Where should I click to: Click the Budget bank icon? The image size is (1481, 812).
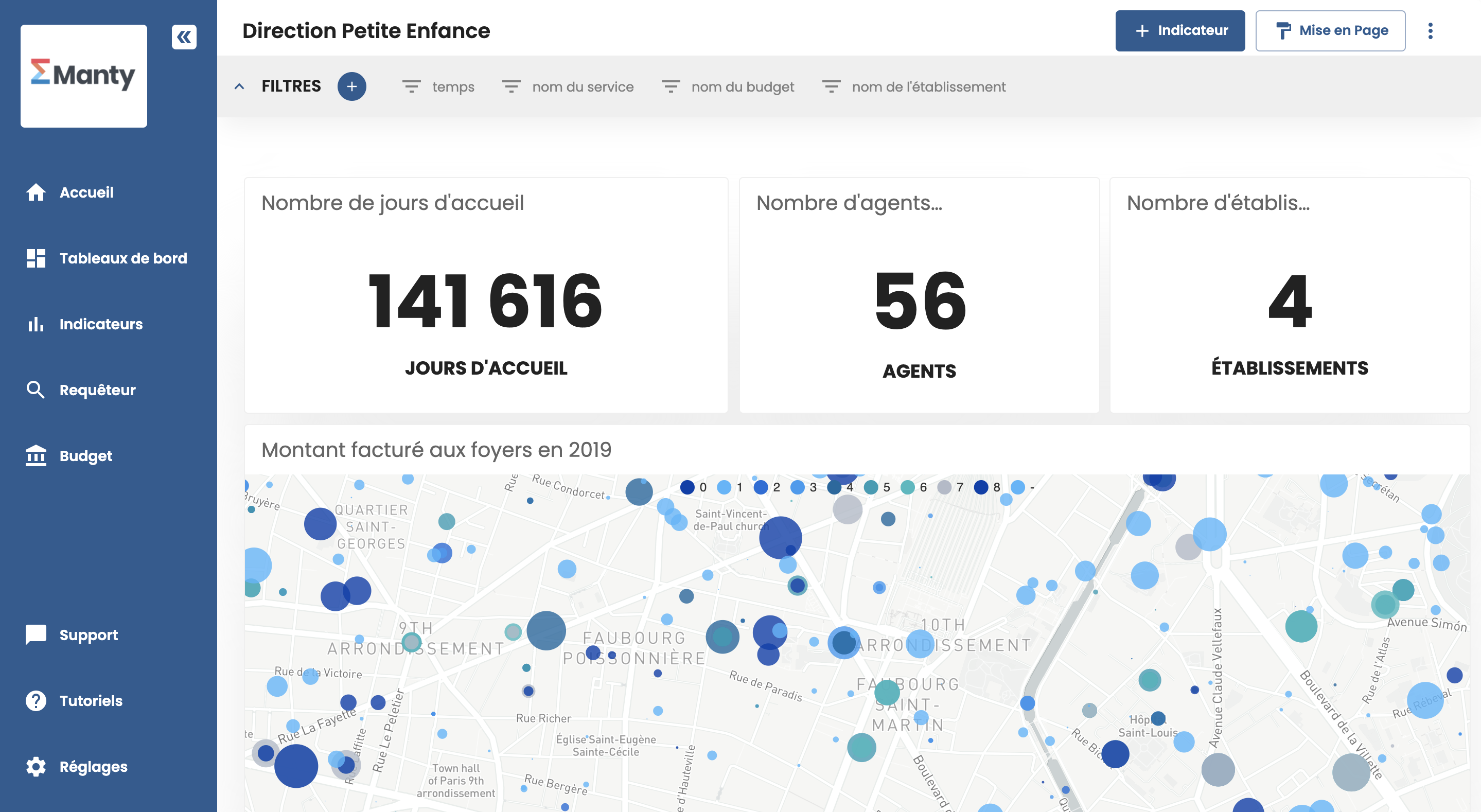tap(36, 455)
